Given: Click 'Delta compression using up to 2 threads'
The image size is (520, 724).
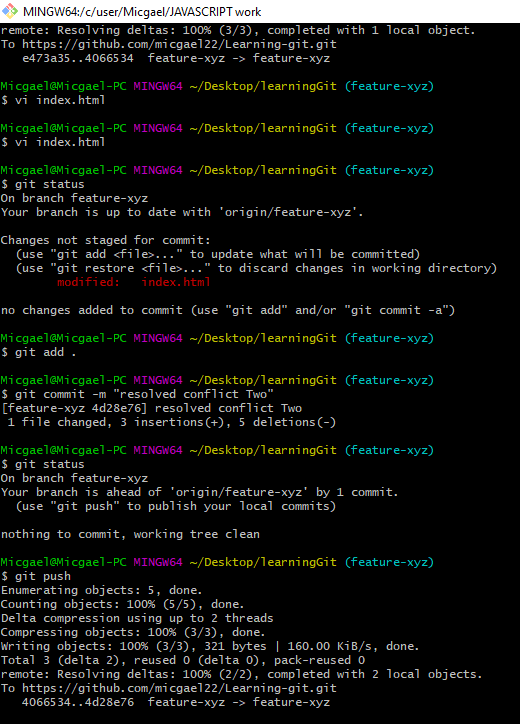Looking at the screenshot, I should pyautogui.click(x=137, y=618).
